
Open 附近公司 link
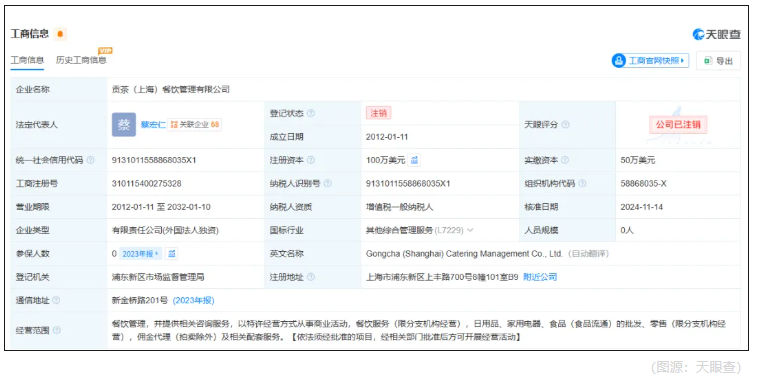pos(540,277)
